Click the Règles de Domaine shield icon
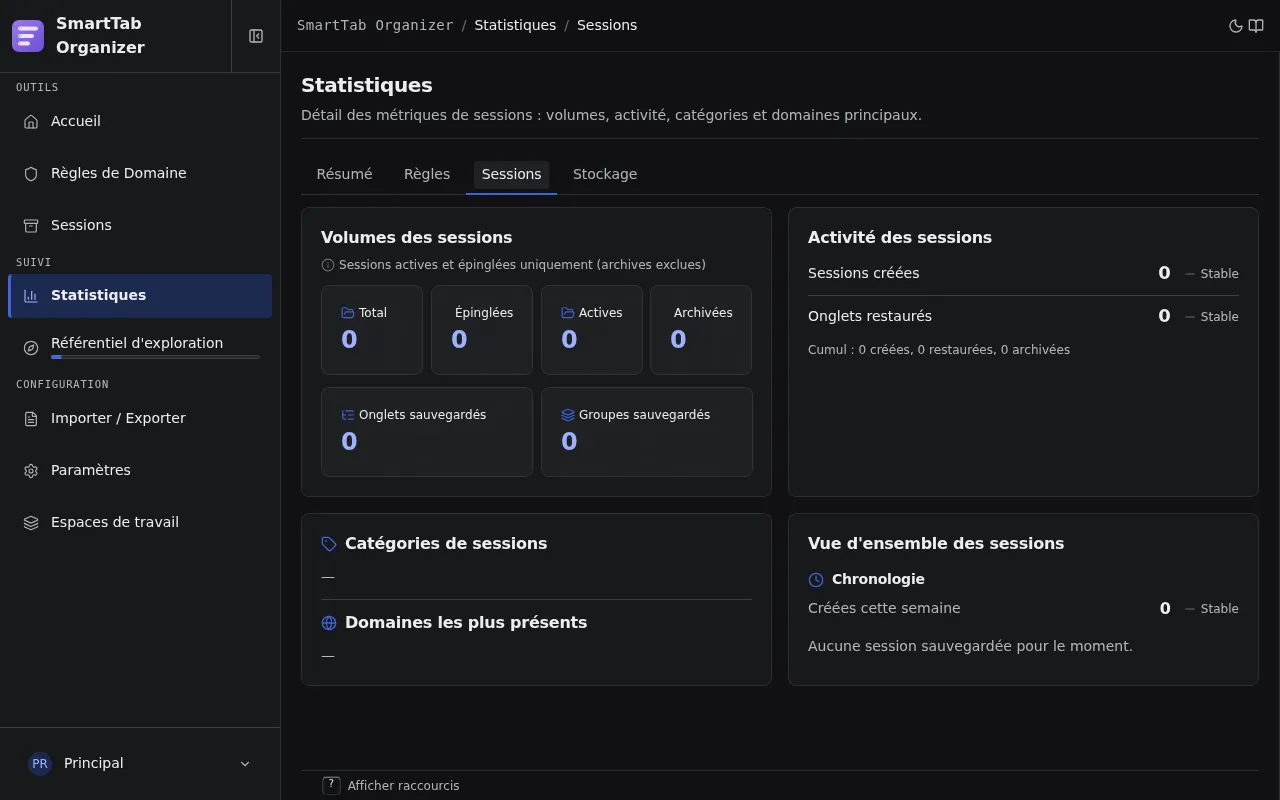This screenshot has width=1280, height=800. (31, 174)
